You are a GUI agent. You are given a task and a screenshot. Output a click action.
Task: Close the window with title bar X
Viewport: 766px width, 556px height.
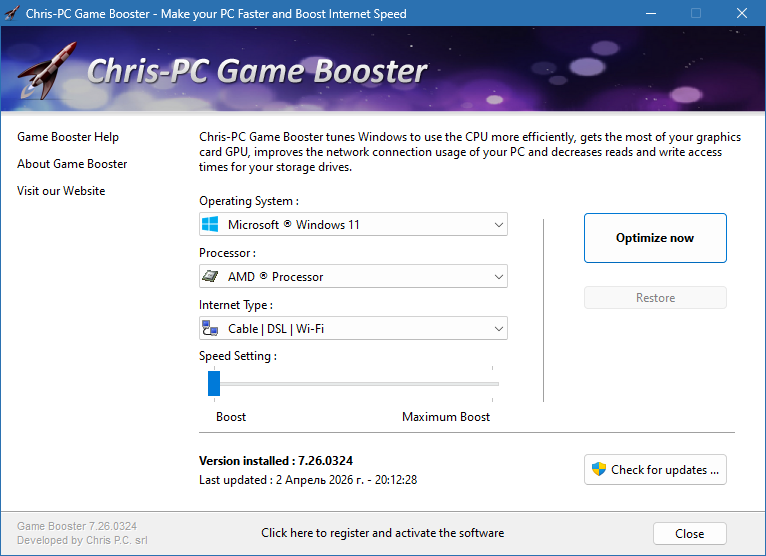coord(742,13)
